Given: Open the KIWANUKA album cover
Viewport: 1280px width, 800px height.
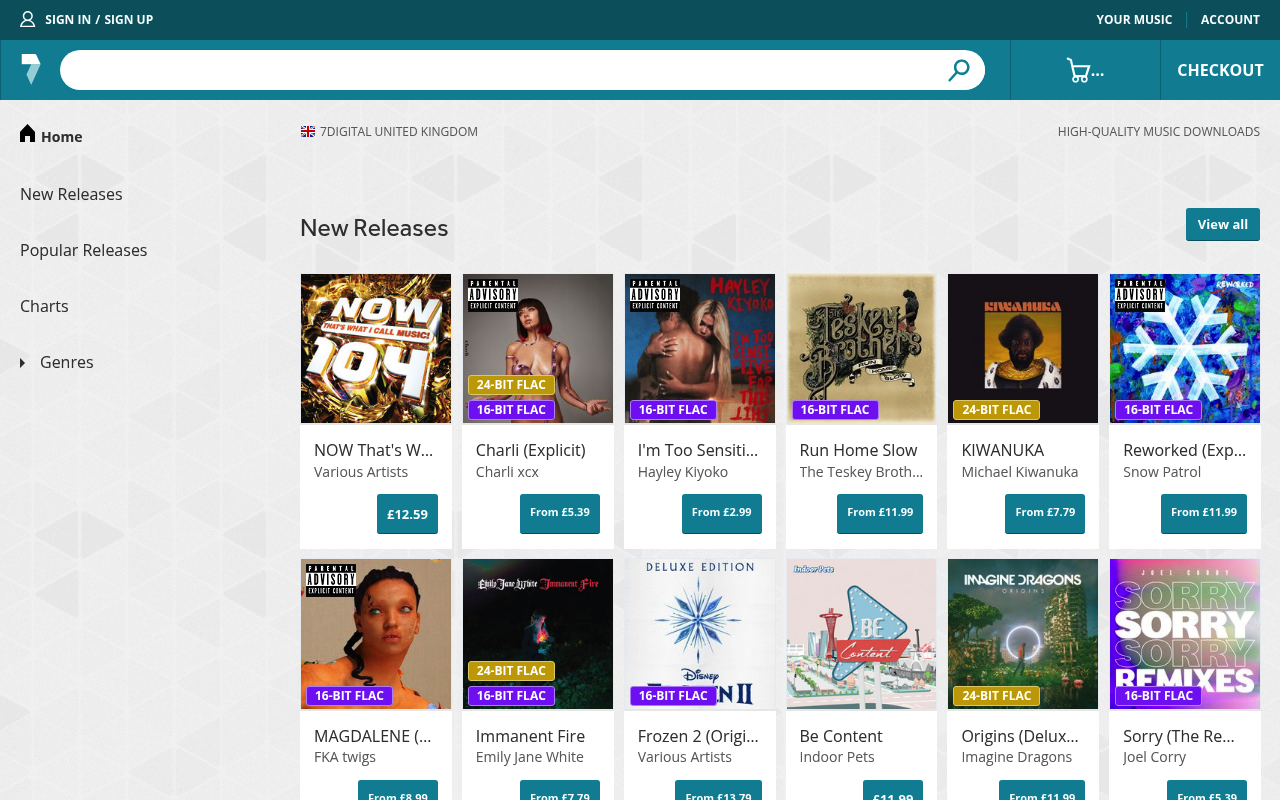Looking at the screenshot, I should tap(1023, 348).
